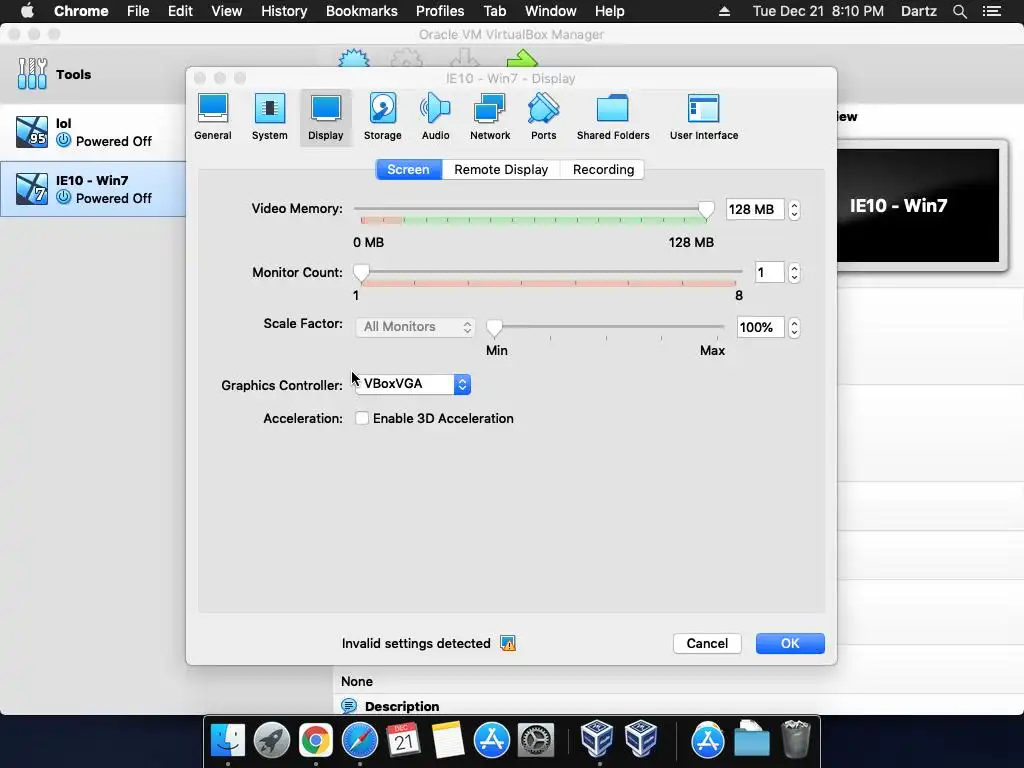The height and width of the screenshot is (768, 1024).
Task: Open the Bookmarks menu
Action: 362,11
